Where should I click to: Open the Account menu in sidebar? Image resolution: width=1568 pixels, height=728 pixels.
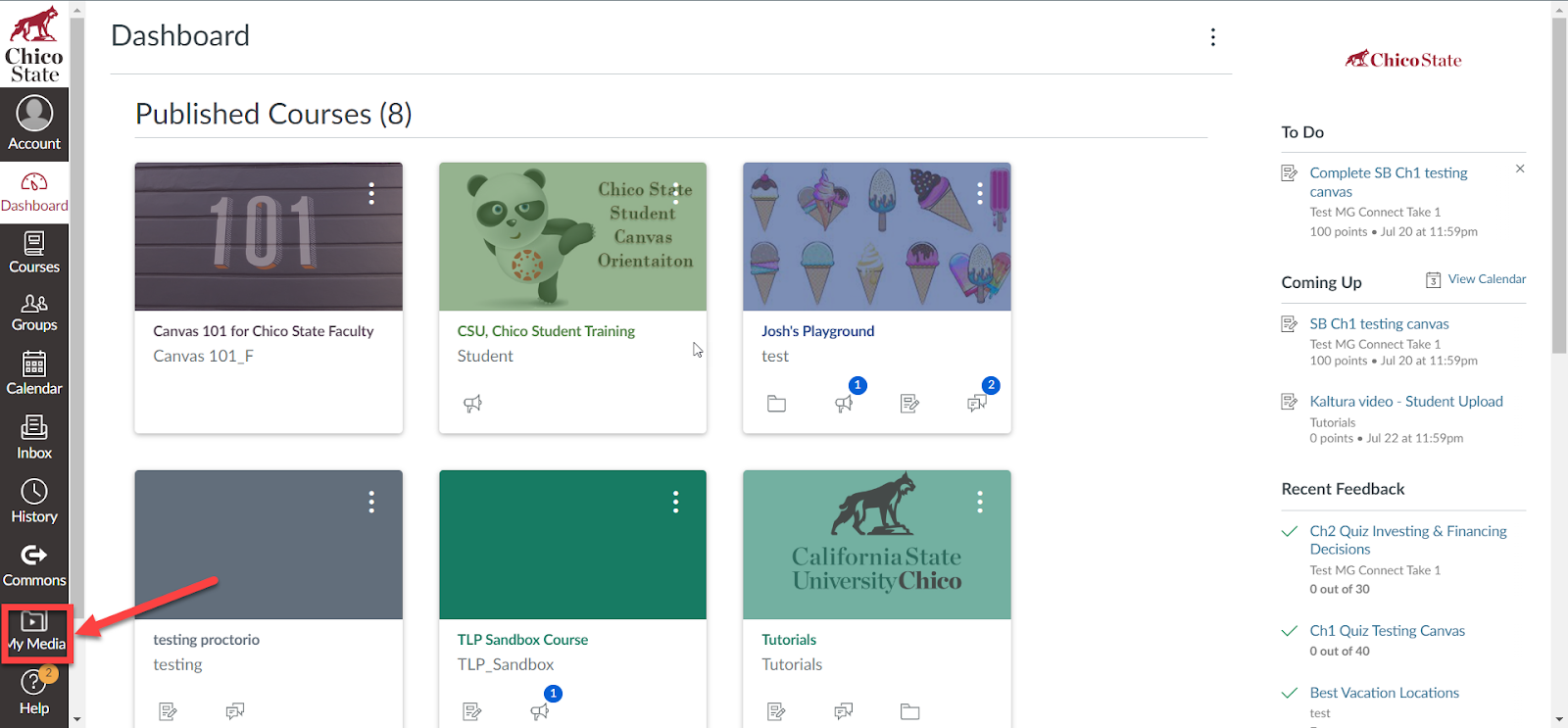pyautogui.click(x=34, y=123)
